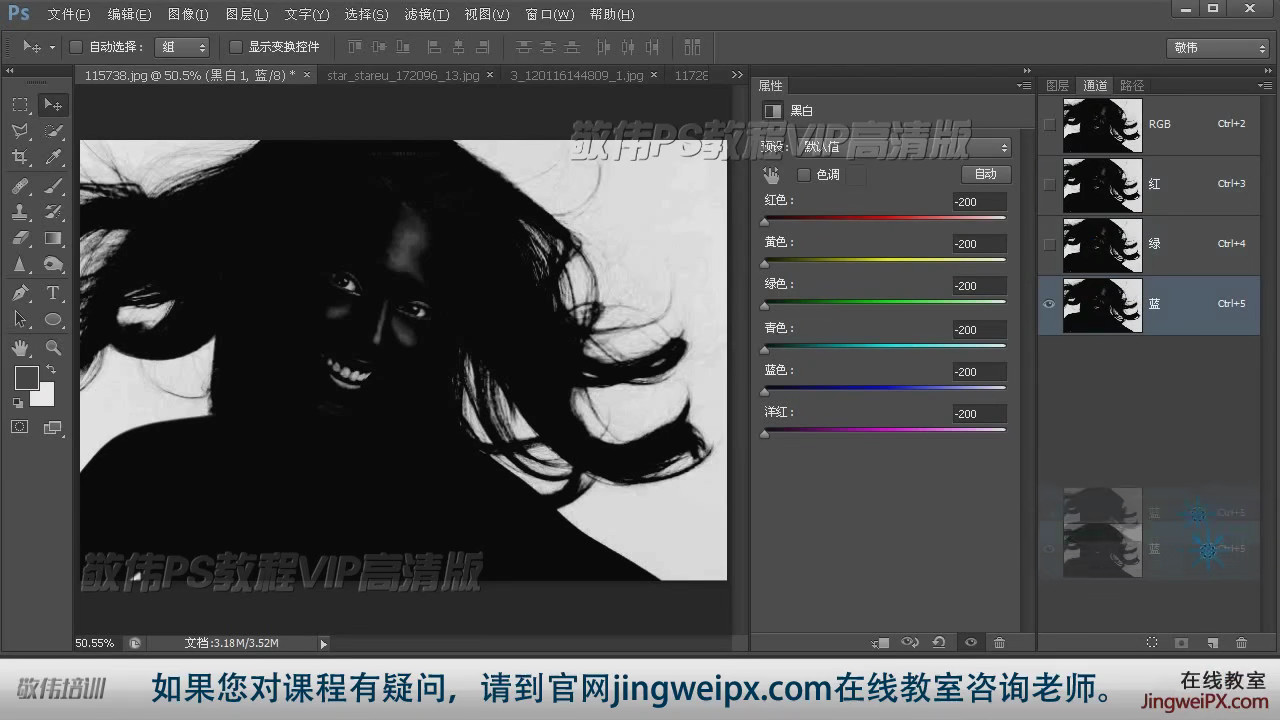The height and width of the screenshot is (720, 1280).
Task: Switch to the 路径 panel tab
Action: (x=1132, y=86)
